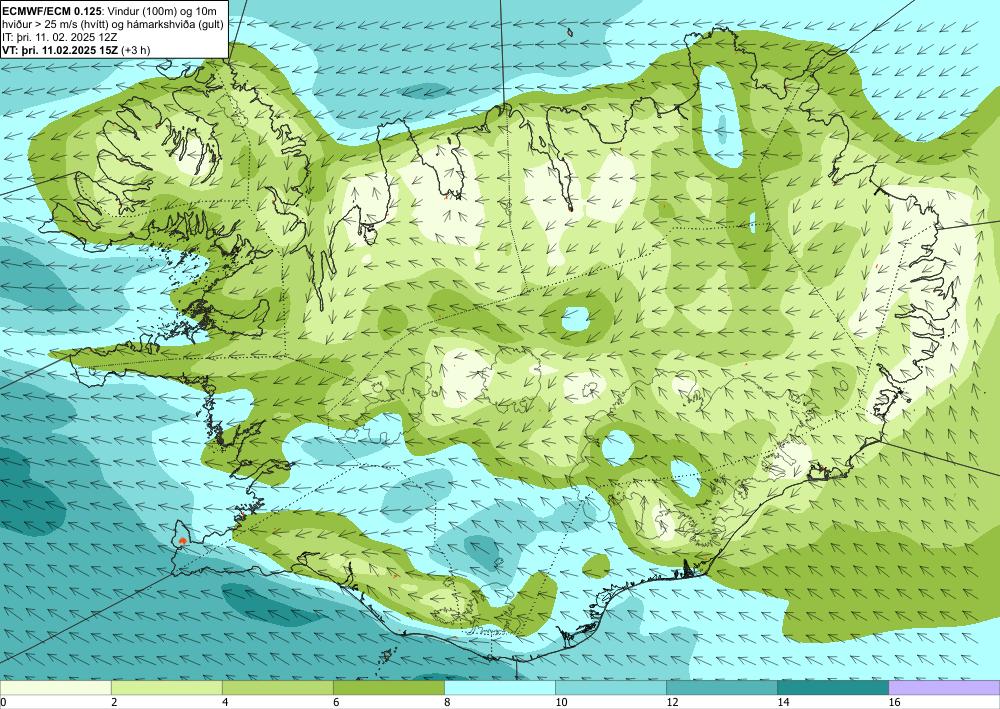Click the legend label "10"
1000x709 pixels.
coord(561,702)
